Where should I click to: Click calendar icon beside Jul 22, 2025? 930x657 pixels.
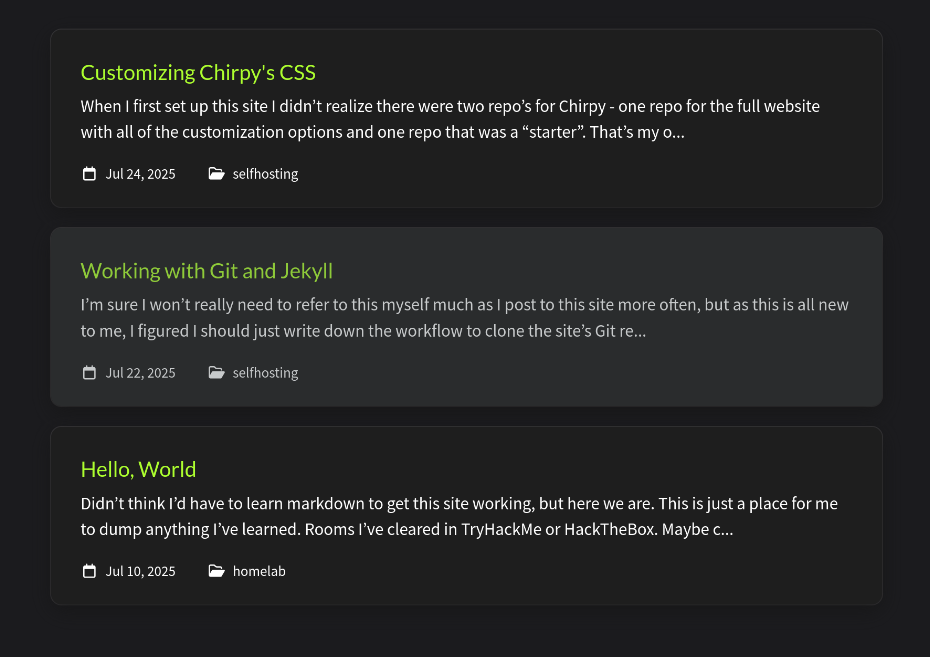point(89,372)
